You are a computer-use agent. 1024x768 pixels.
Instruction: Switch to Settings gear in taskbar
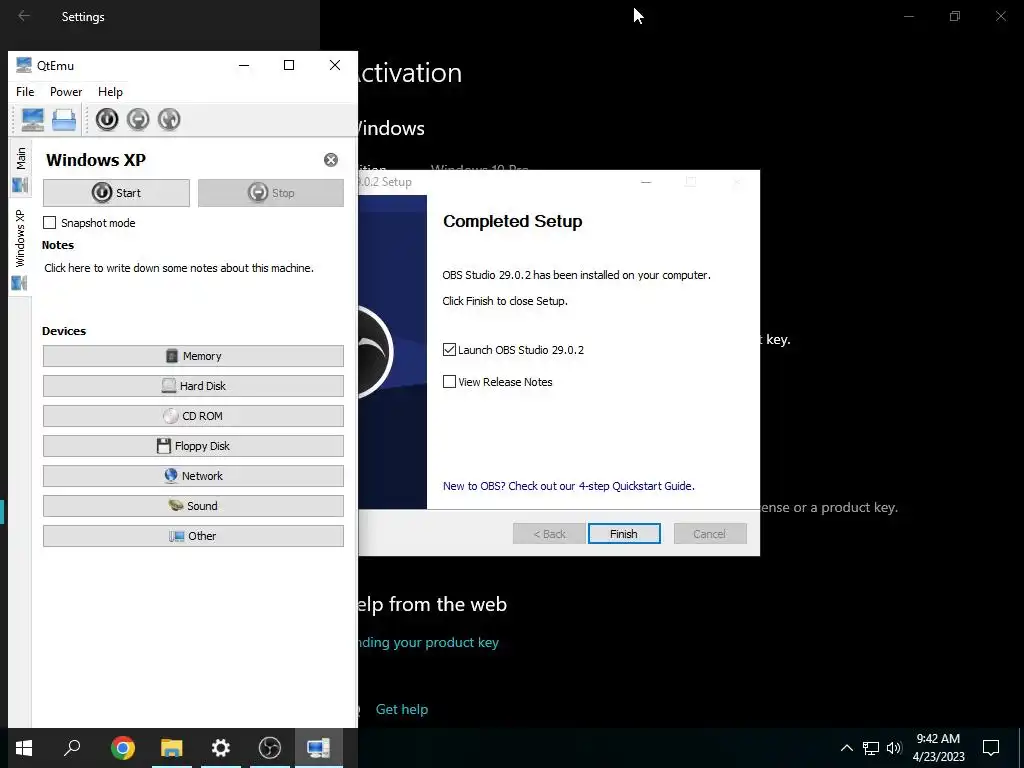221,748
